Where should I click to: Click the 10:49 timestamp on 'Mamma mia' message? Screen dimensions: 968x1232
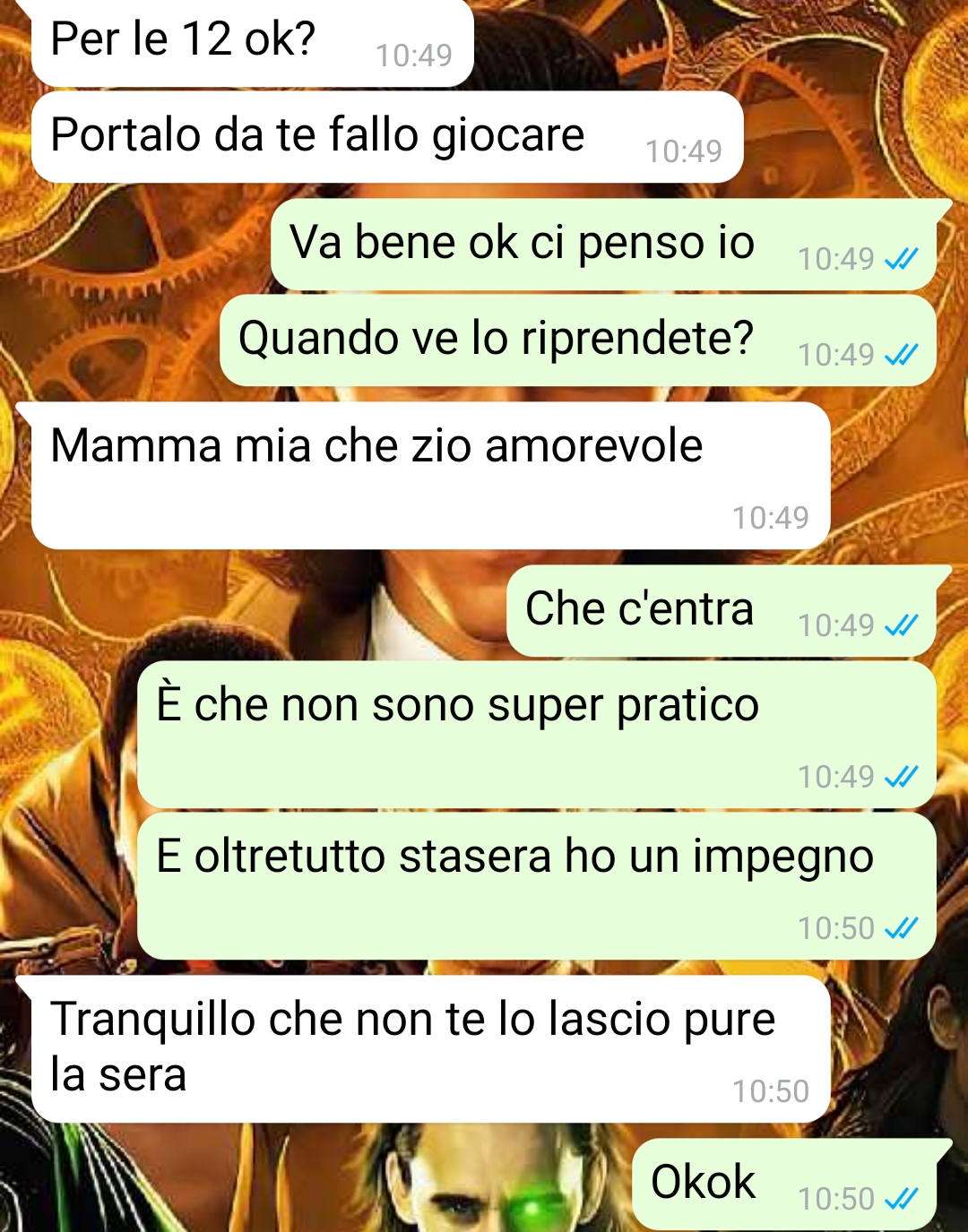770,518
